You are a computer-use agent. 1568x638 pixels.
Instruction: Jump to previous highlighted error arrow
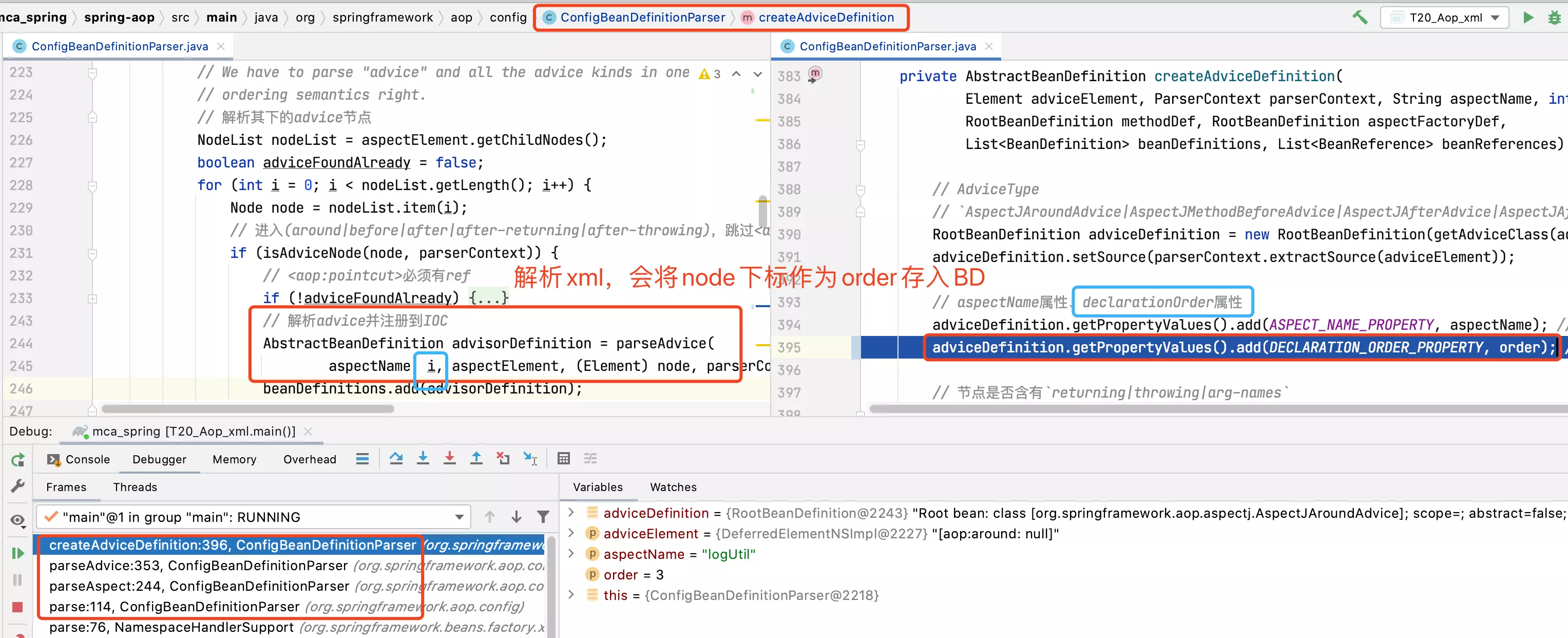(736, 73)
